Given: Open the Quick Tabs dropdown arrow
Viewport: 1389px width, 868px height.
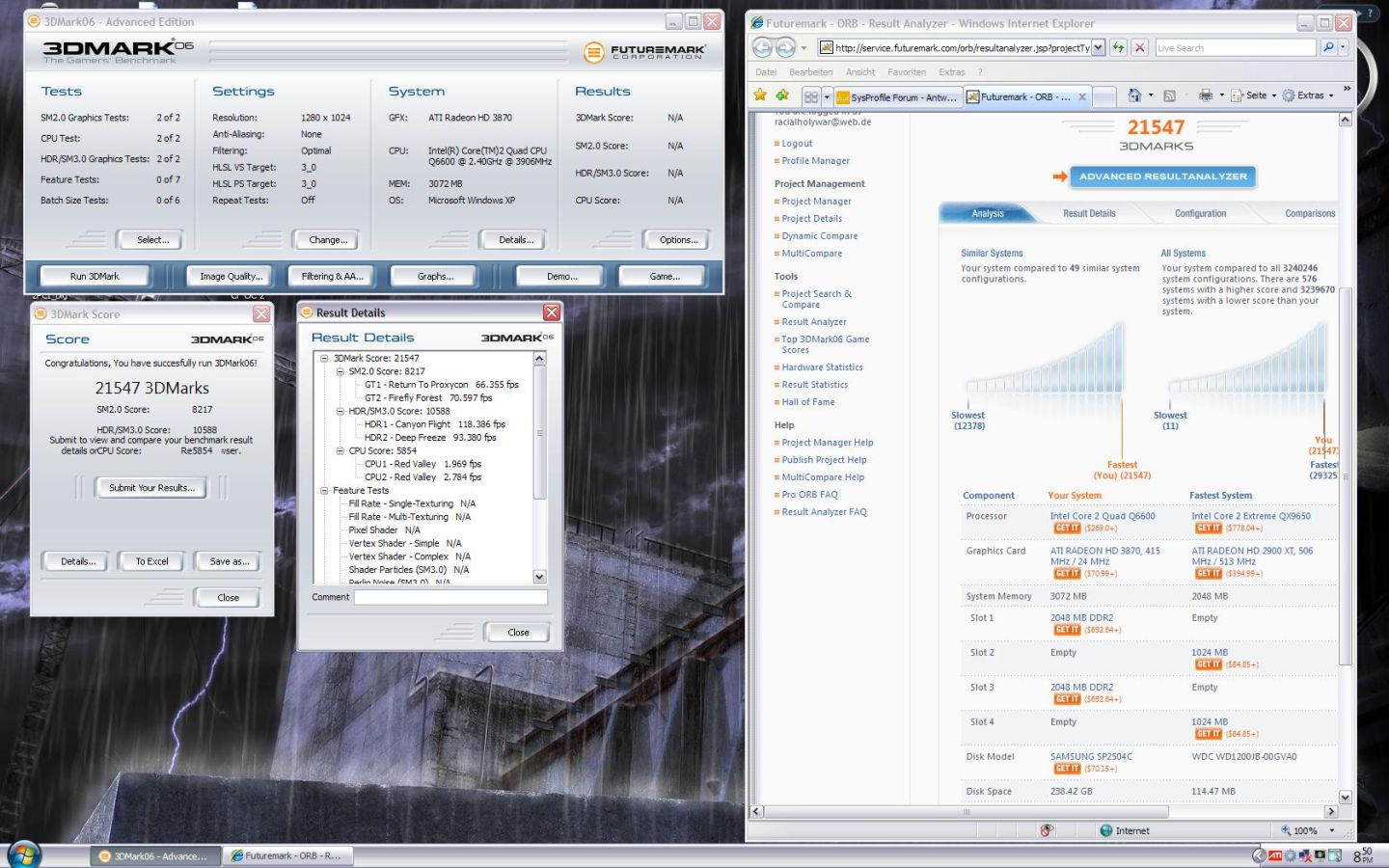Looking at the screenshot, I should (x=827, y=96).
